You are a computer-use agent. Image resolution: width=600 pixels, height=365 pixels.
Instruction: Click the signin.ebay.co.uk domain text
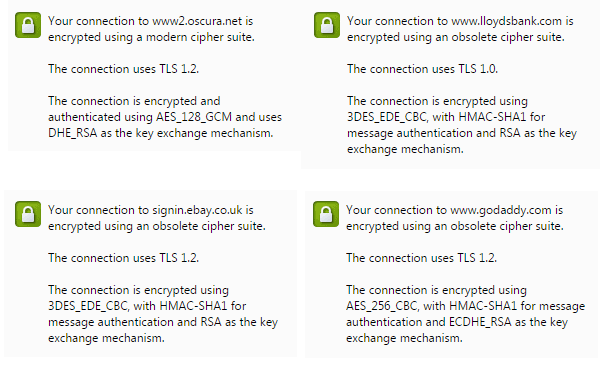[197, 210]
